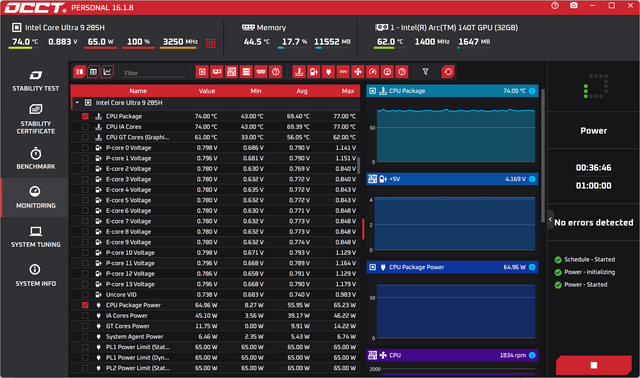Toggle the power plug sensor filter

pos(329,72)
